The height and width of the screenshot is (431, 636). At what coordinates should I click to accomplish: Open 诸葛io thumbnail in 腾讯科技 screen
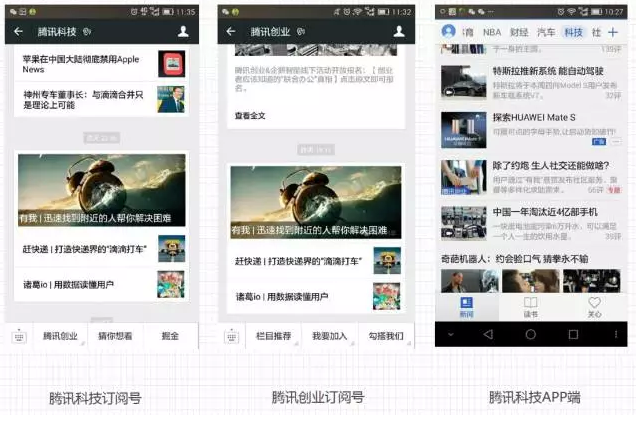pos(171,285)
